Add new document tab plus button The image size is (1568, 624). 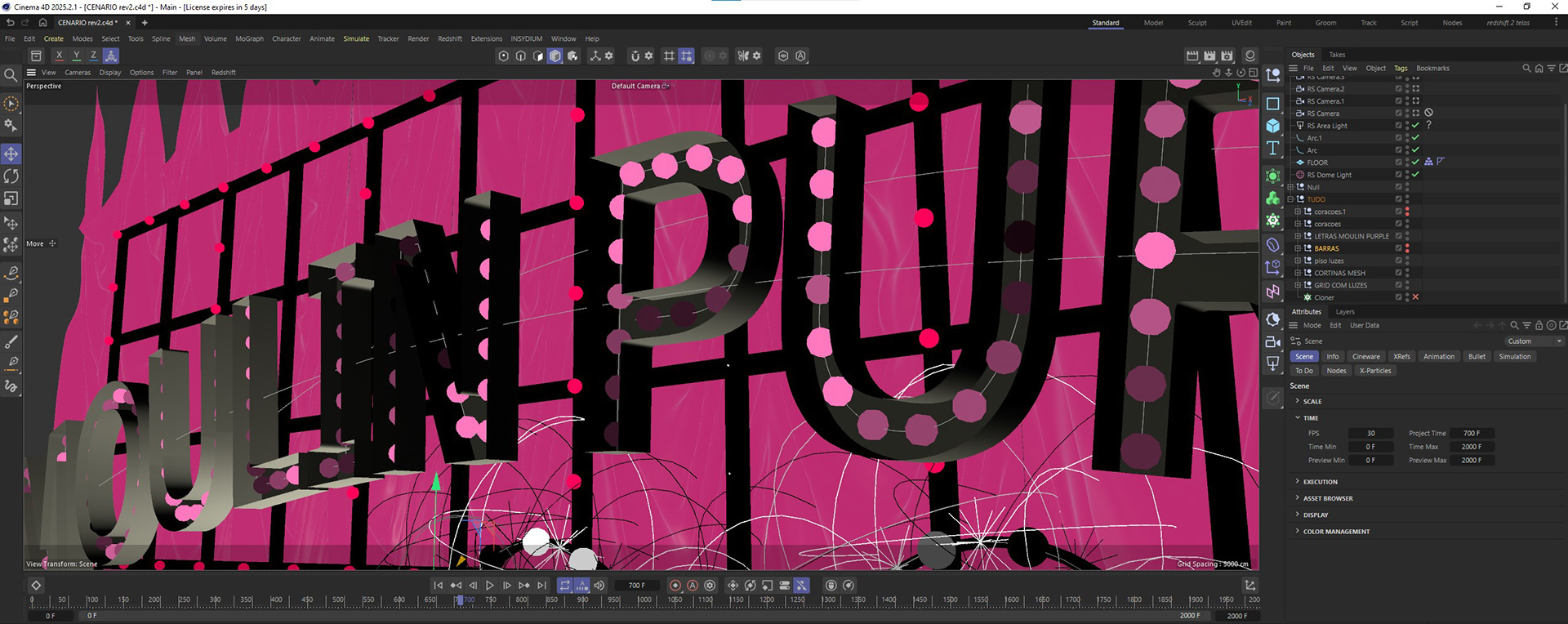coord(145,23)
